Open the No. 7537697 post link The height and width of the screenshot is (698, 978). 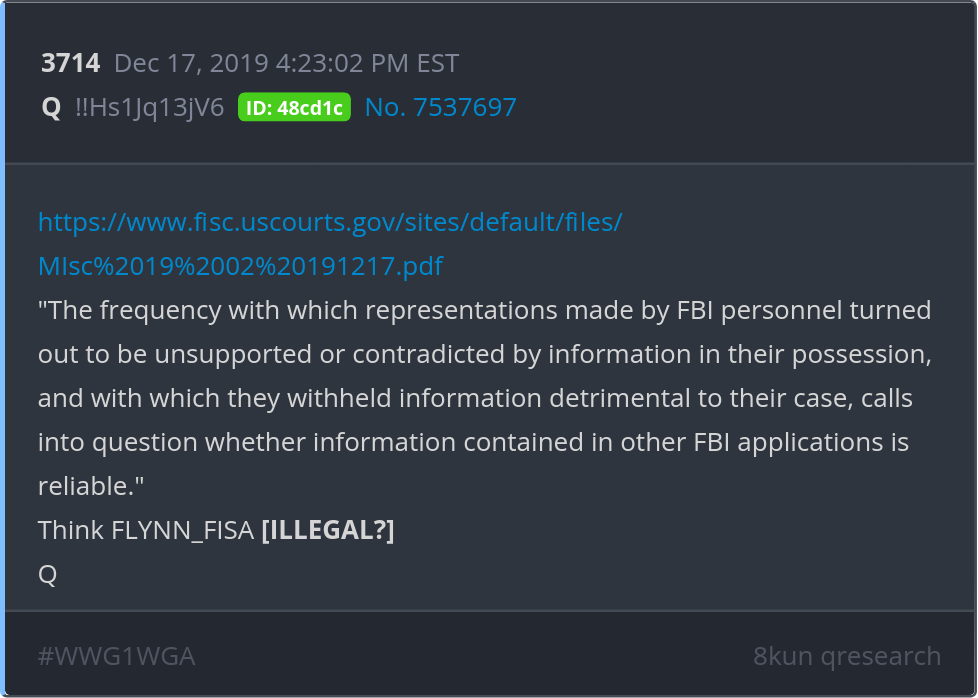click(x=440, y=107)
